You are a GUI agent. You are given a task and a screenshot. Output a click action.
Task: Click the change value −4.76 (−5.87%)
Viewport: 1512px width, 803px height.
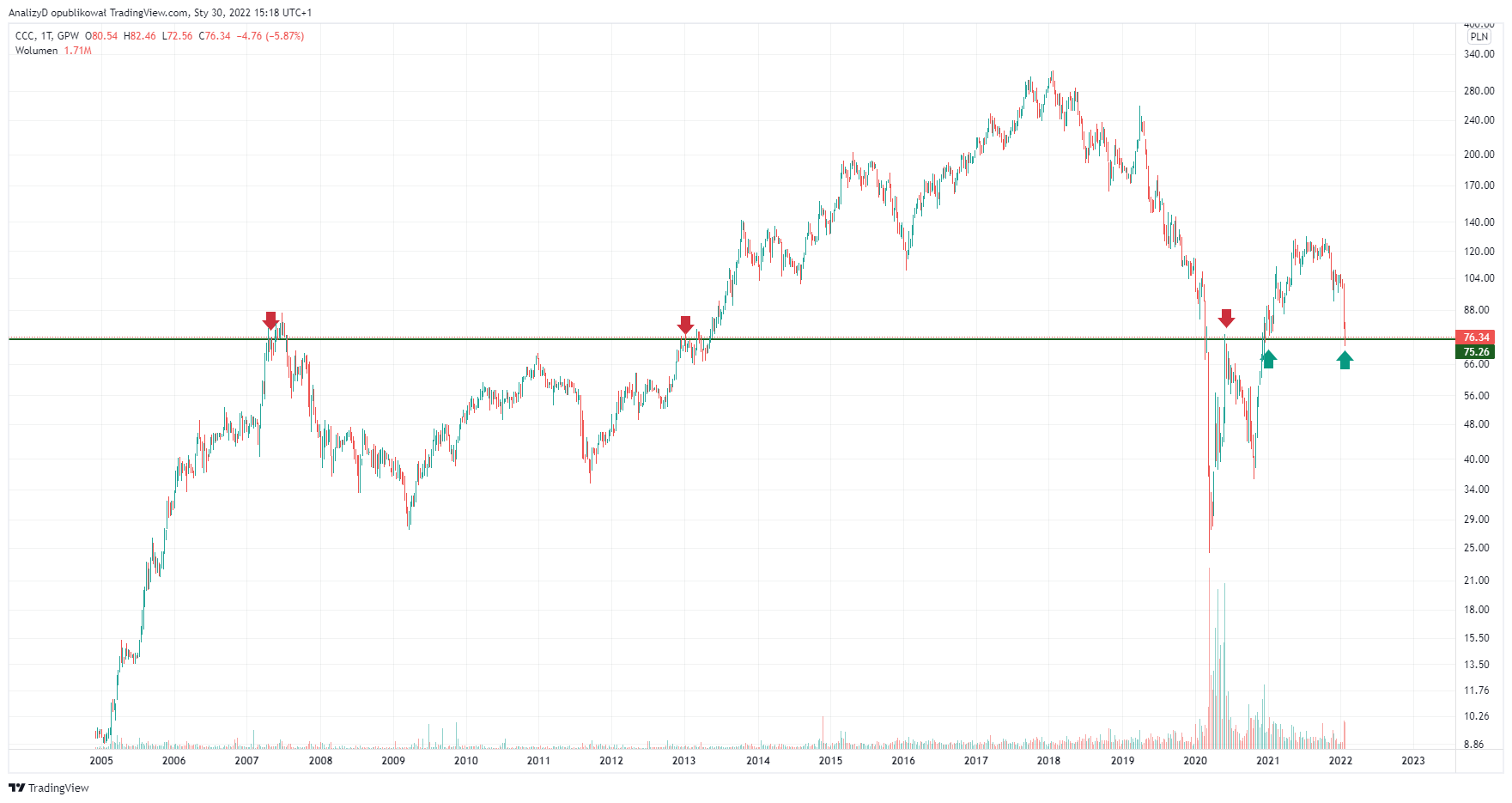[x=270, y=36]
